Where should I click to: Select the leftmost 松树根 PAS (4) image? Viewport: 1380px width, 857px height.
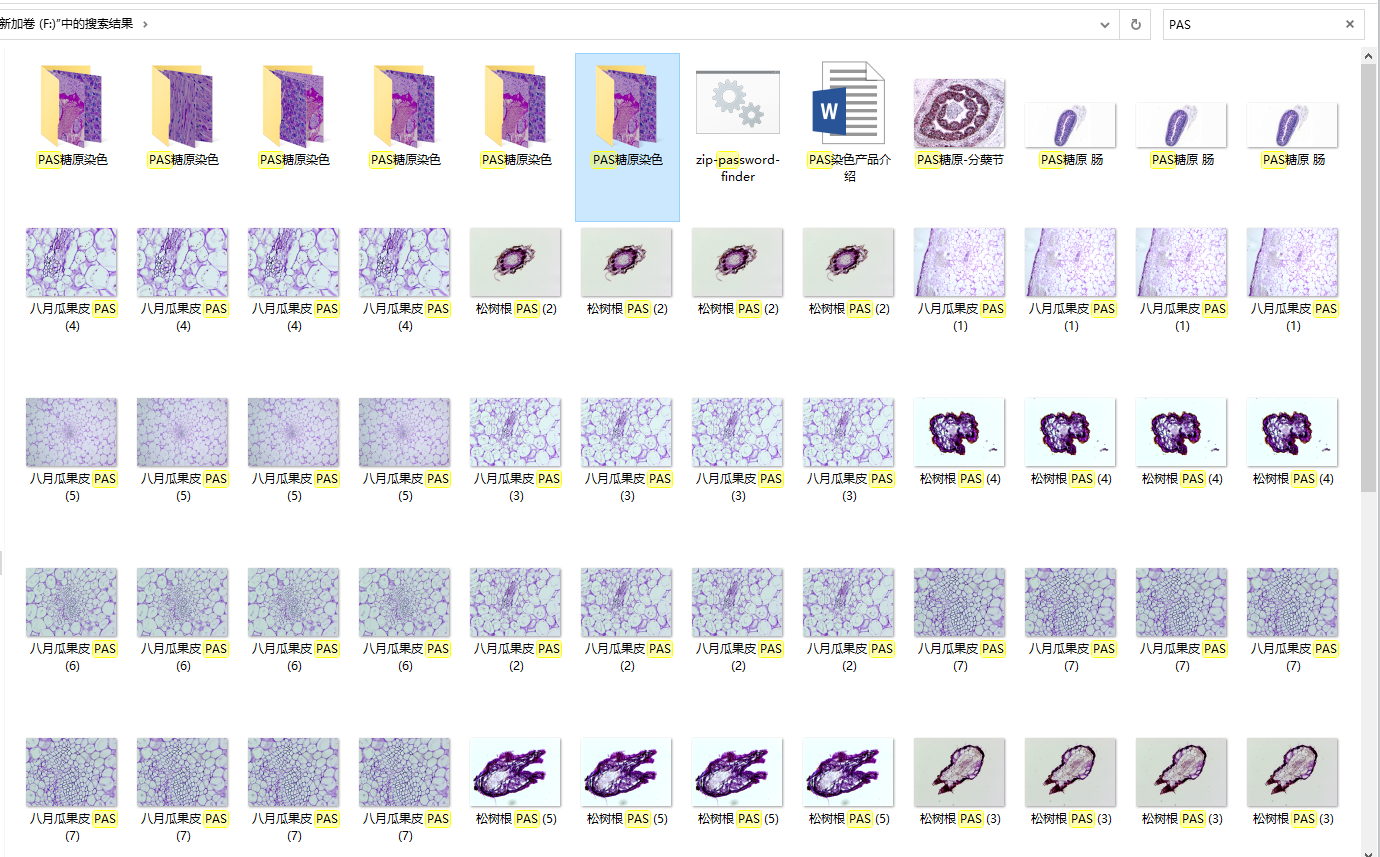[x=959, y=433]
